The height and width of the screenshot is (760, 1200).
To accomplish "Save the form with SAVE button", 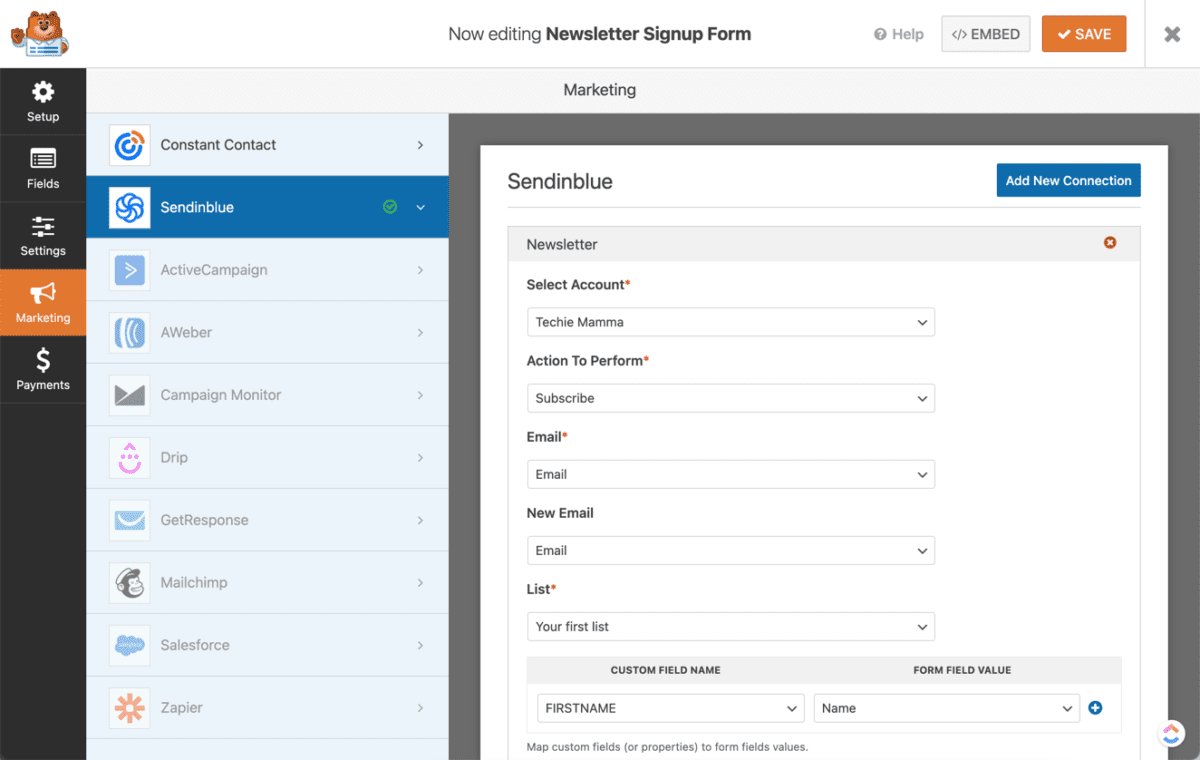I will point(1084,34).
